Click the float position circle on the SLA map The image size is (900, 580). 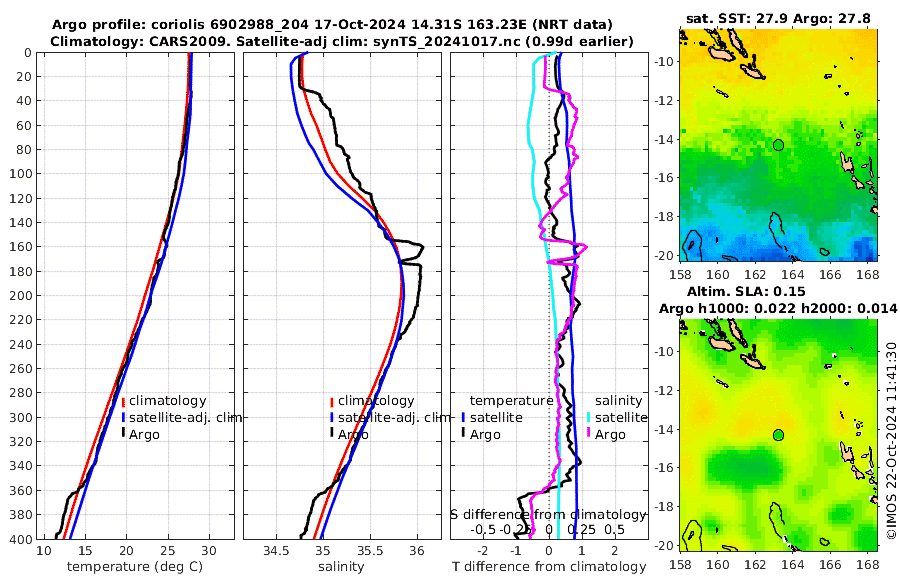click(778, 435)
